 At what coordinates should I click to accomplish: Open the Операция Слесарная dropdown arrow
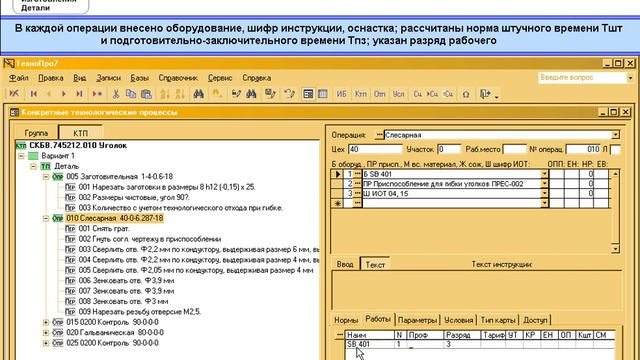point(615,135)
